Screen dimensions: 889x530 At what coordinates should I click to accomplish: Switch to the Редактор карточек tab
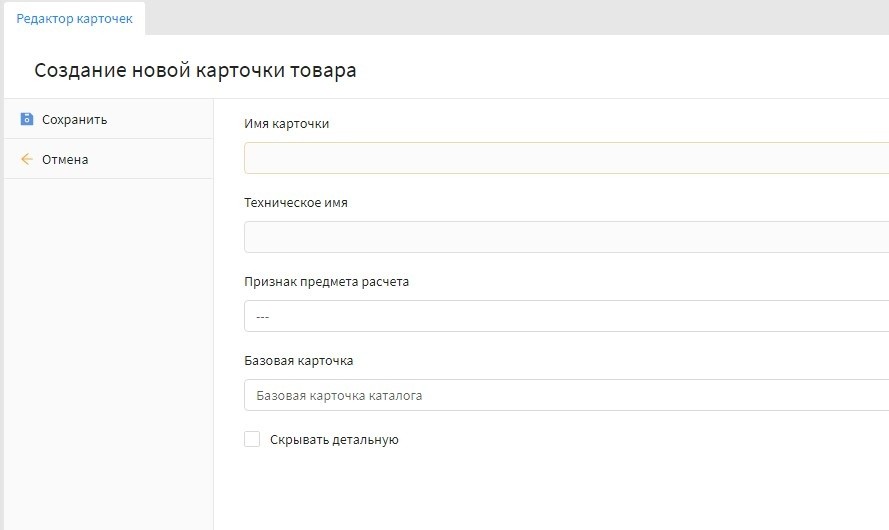(74, 19)
